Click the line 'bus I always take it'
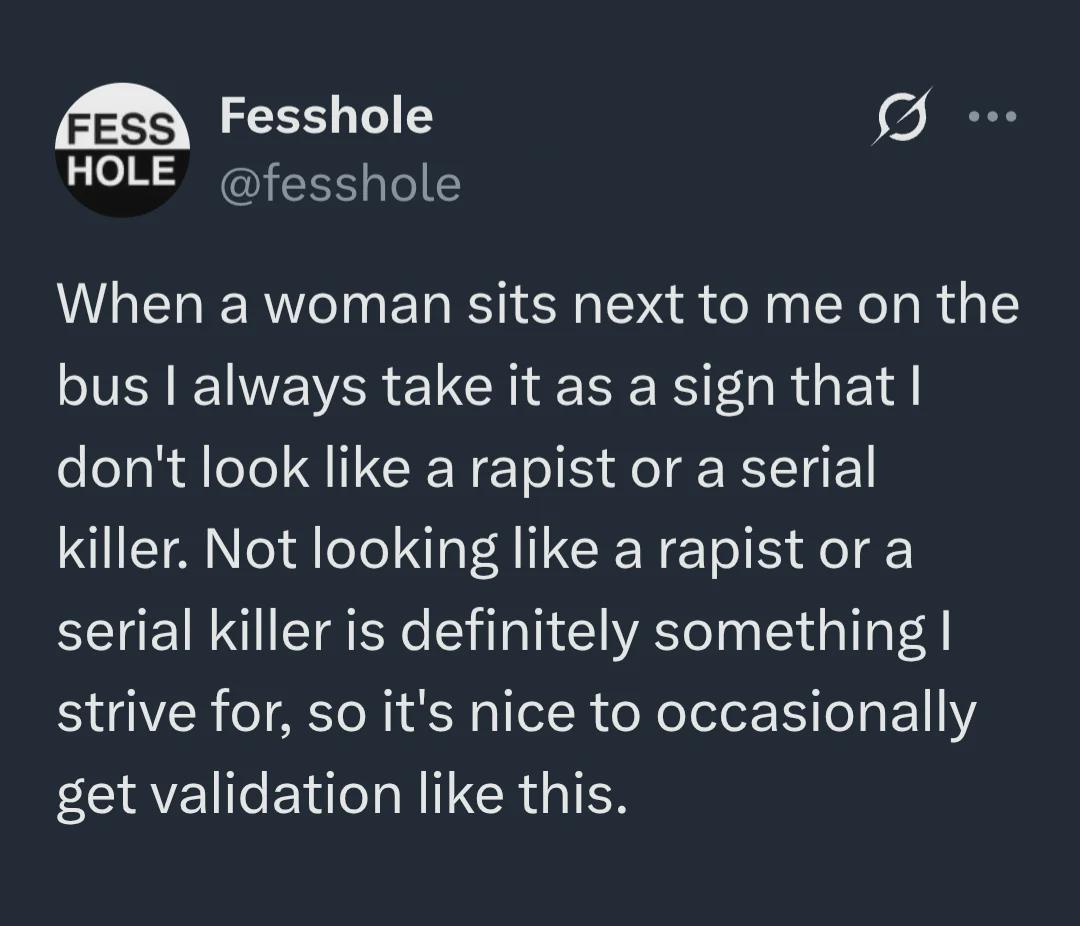The height and width of the screenshot is (926, 1080). [x=489, y=387]
